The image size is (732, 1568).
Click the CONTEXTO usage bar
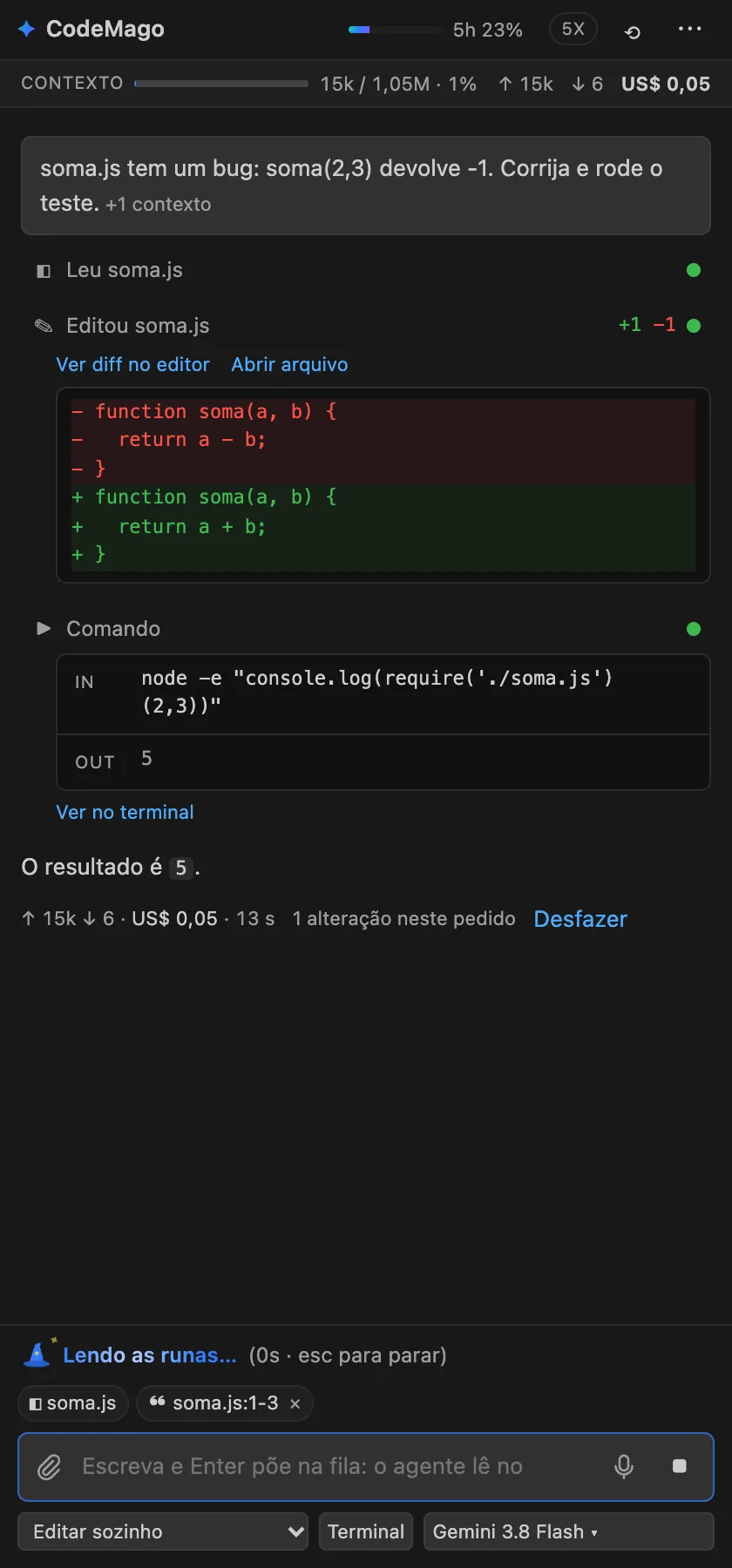pyautogui.click(x=221, y=84)
